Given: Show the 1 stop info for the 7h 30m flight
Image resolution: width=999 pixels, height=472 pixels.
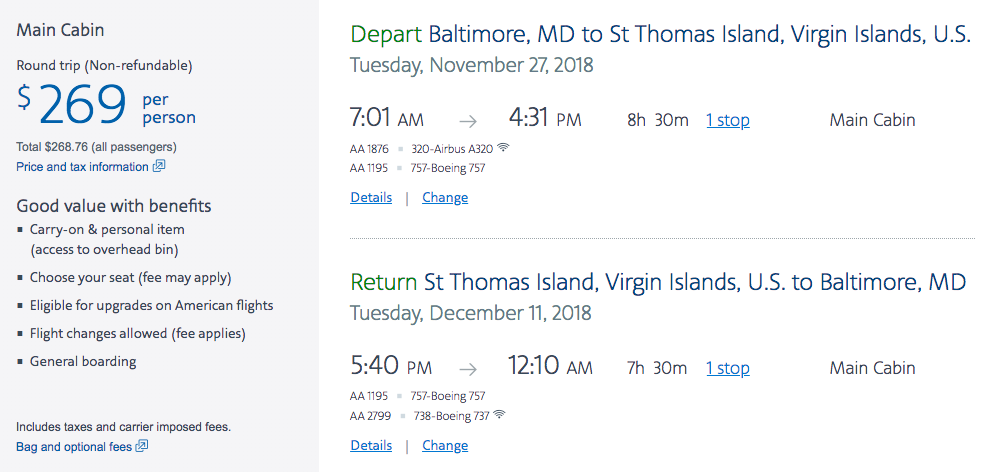Looking at the screenshot, I should (x=727, y=368).
